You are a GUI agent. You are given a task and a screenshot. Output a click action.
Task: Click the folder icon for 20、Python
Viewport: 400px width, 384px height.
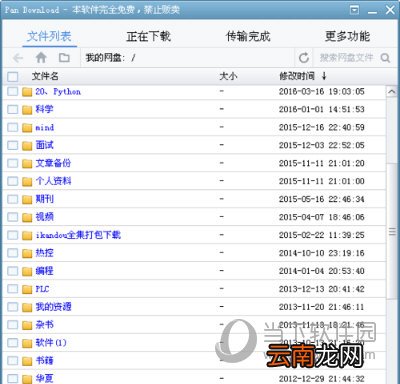(x=27, y=92)
